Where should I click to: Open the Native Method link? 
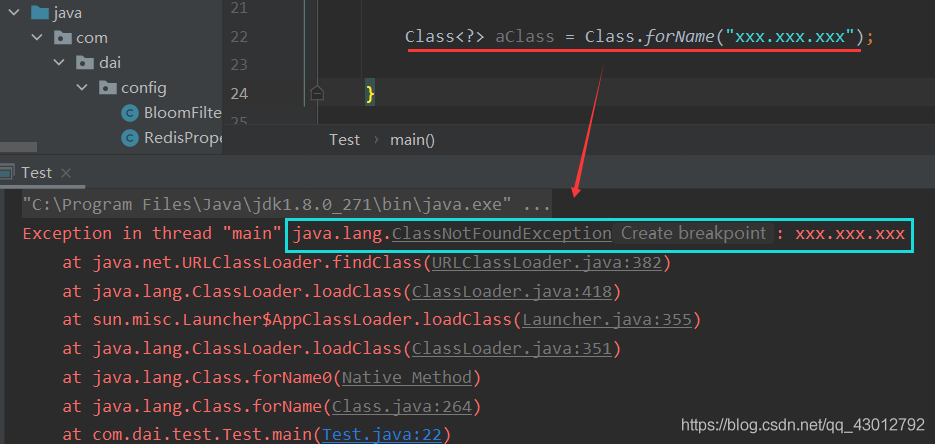(x=407, y=377)
